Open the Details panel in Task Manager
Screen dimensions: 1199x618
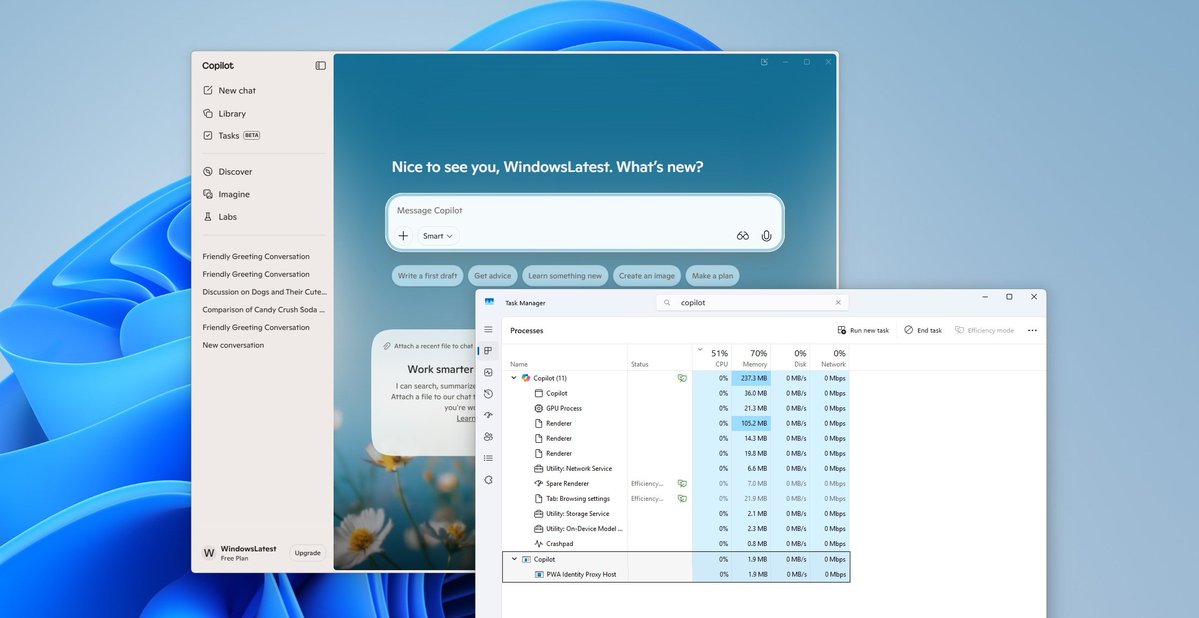pos(488,458)
